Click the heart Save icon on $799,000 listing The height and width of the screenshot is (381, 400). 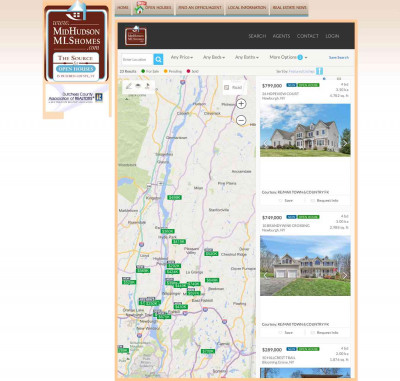pyautogui.click(x=280, y=200)
